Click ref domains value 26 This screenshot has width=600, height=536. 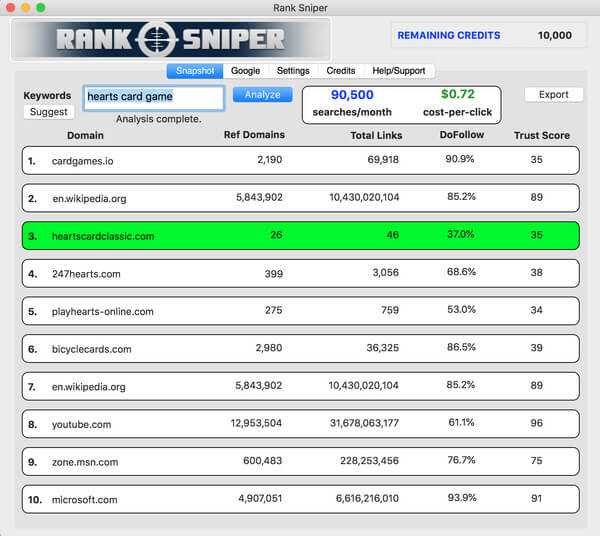pyautogui.click(x=276, y=235)
